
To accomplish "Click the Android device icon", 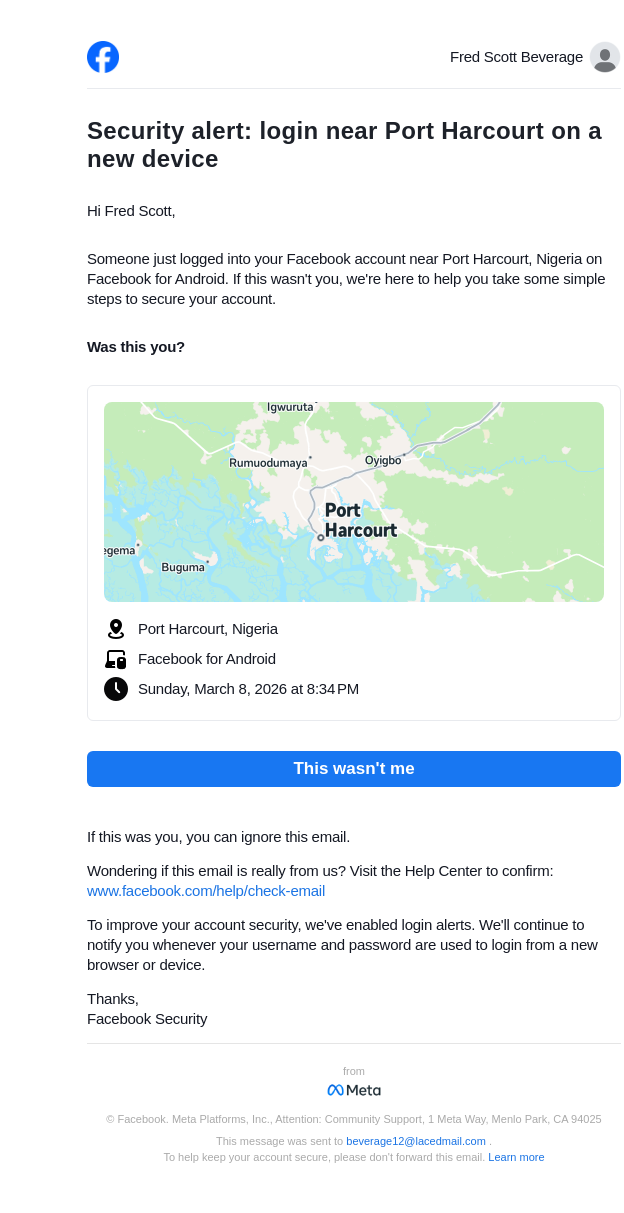I will (116, 659).
